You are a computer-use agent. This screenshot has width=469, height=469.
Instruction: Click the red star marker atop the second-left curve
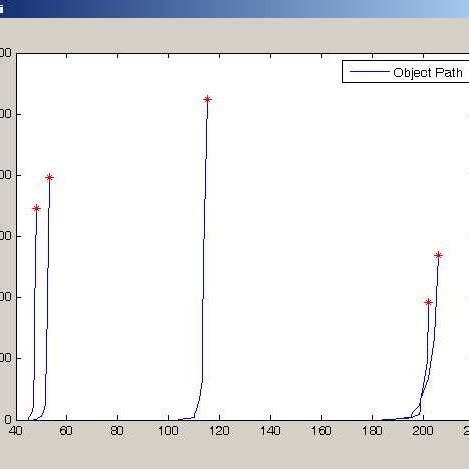[49, 177]
